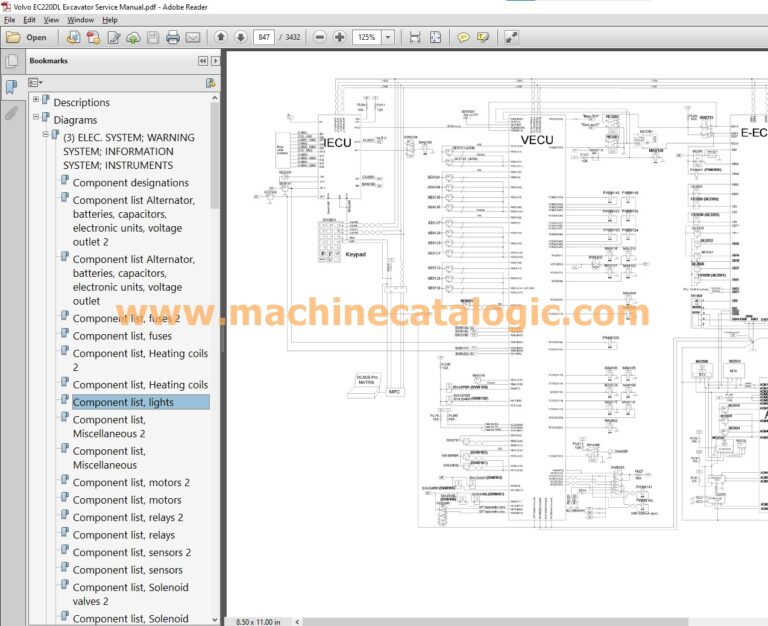Go to previous page with up arrow
This screenshot has height=626, width=768.
tap(221, 37)
